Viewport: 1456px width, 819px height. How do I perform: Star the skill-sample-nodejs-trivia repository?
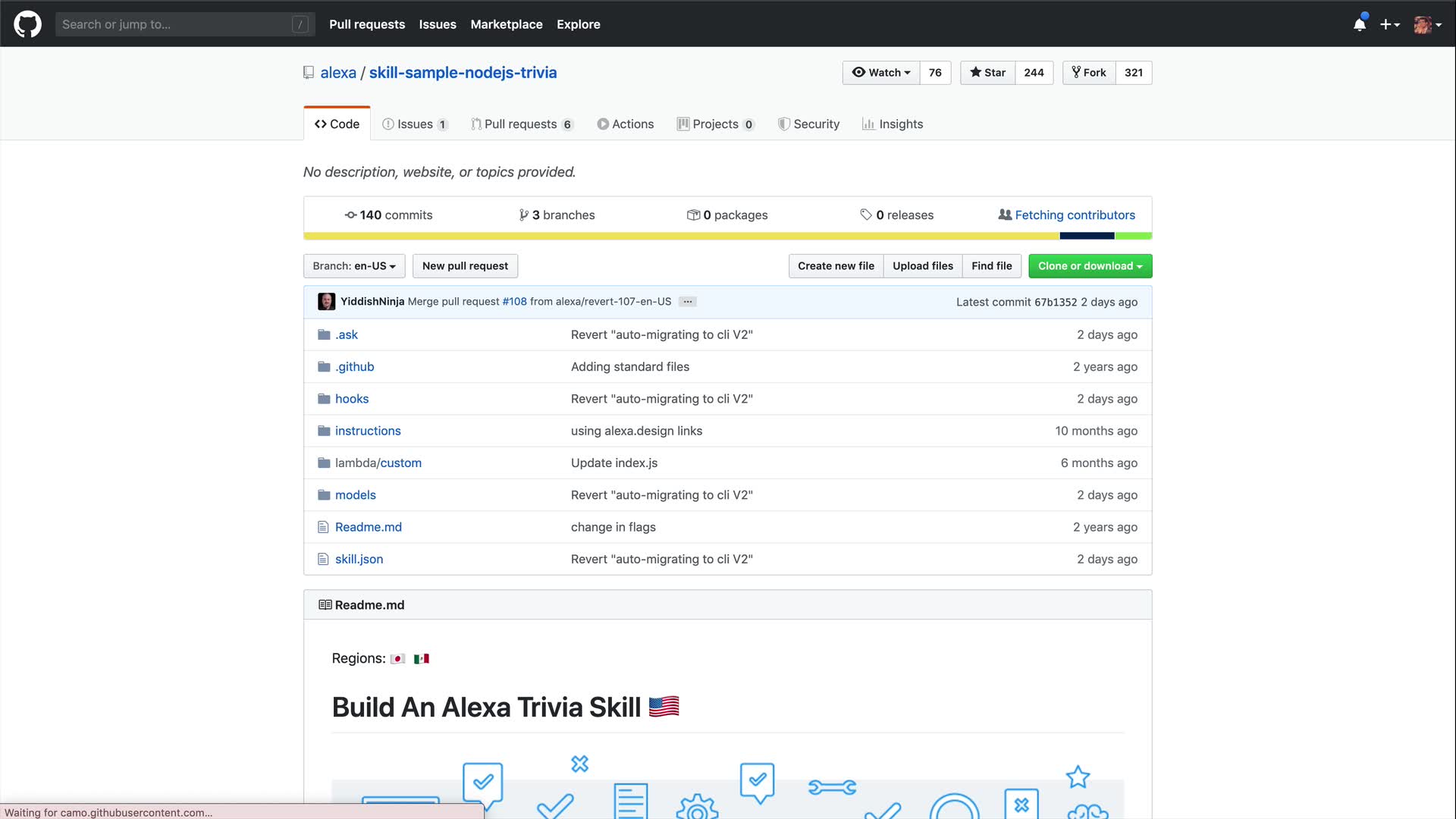pyautogui.click(x=987, y=73)
